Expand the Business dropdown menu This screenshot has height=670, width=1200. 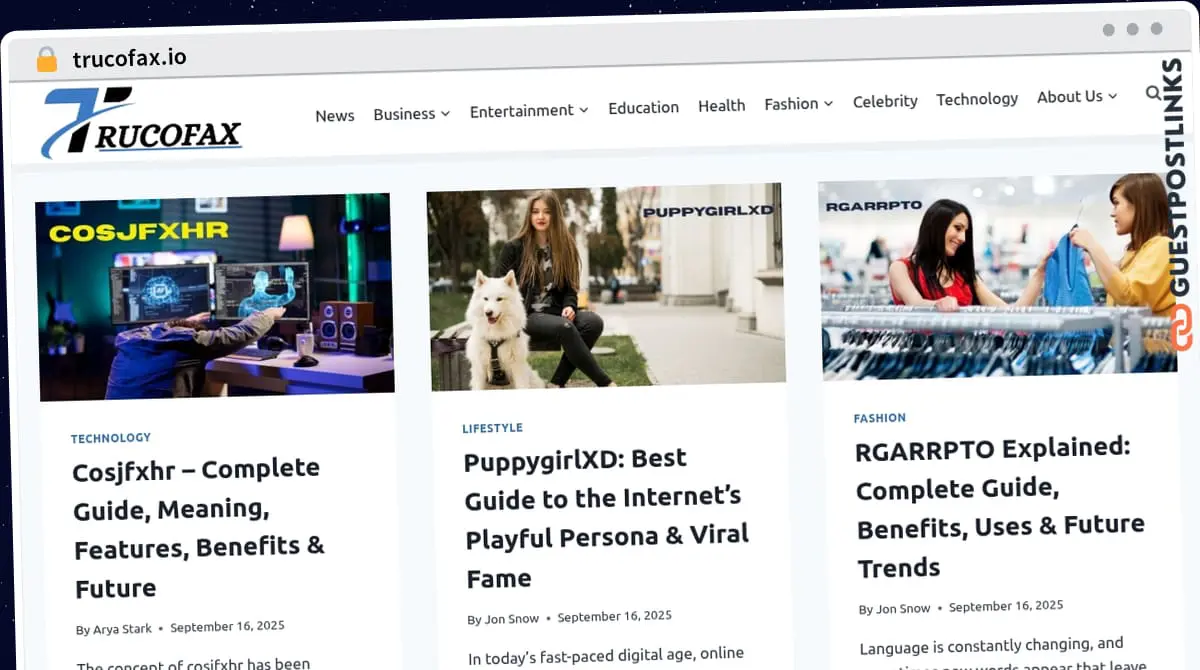(x=411, y=114)
